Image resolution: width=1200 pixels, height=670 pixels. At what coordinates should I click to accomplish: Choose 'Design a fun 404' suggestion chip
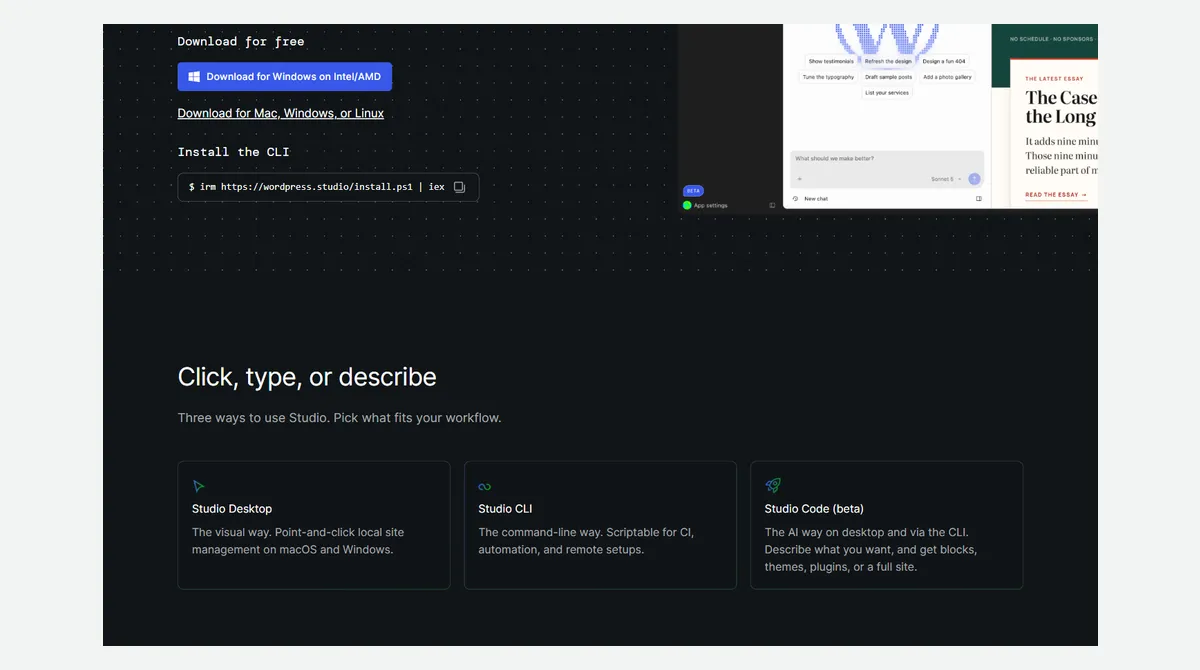945,61
